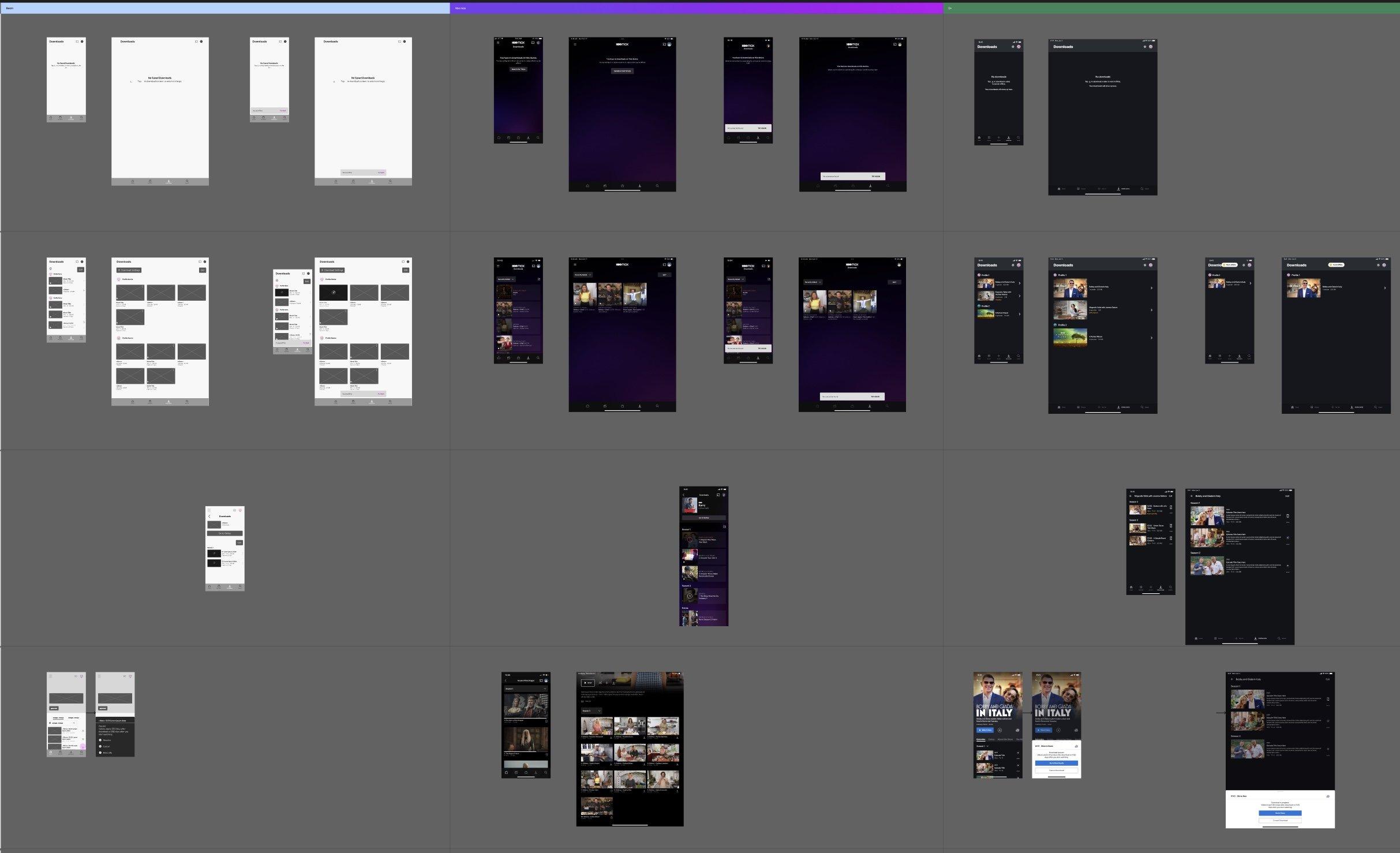Open the settings gear on the Downloads header

(x=1013, y=265)
